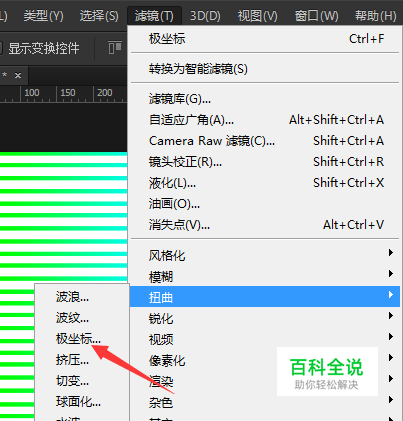Reapply last filter 极坐标 Ctrl+F
The image size is (403, 421).
pyautogui.click(x=265, y=39)
